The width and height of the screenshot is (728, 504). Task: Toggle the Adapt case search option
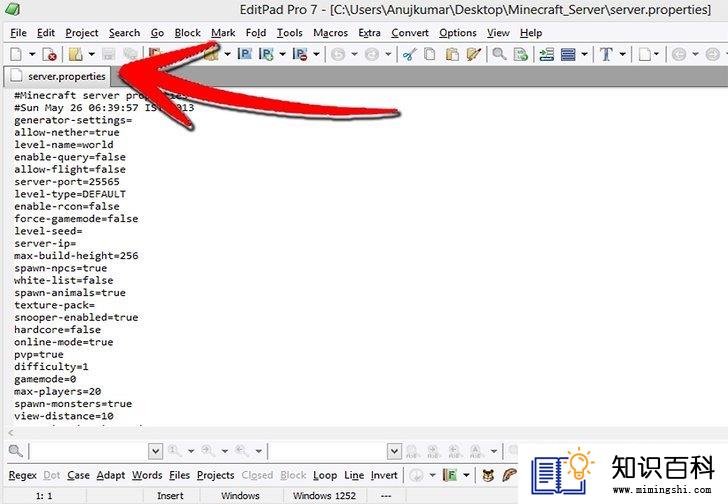click(x=110, y=476)
